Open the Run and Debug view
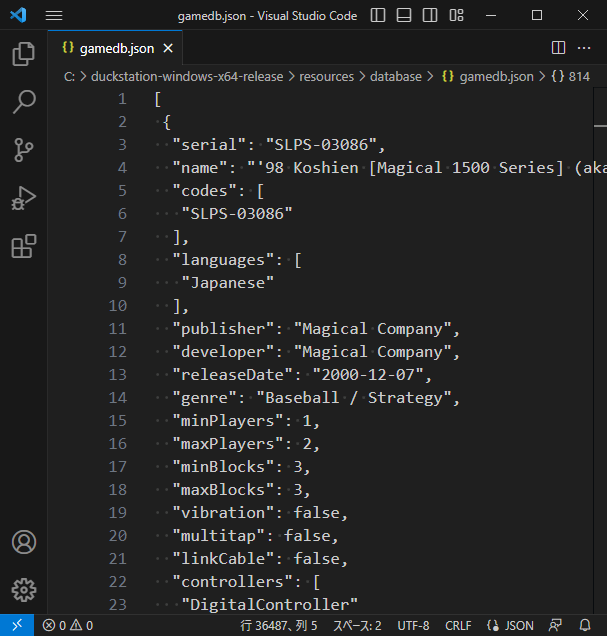607x636 pixels. click(x=24, y=198)
